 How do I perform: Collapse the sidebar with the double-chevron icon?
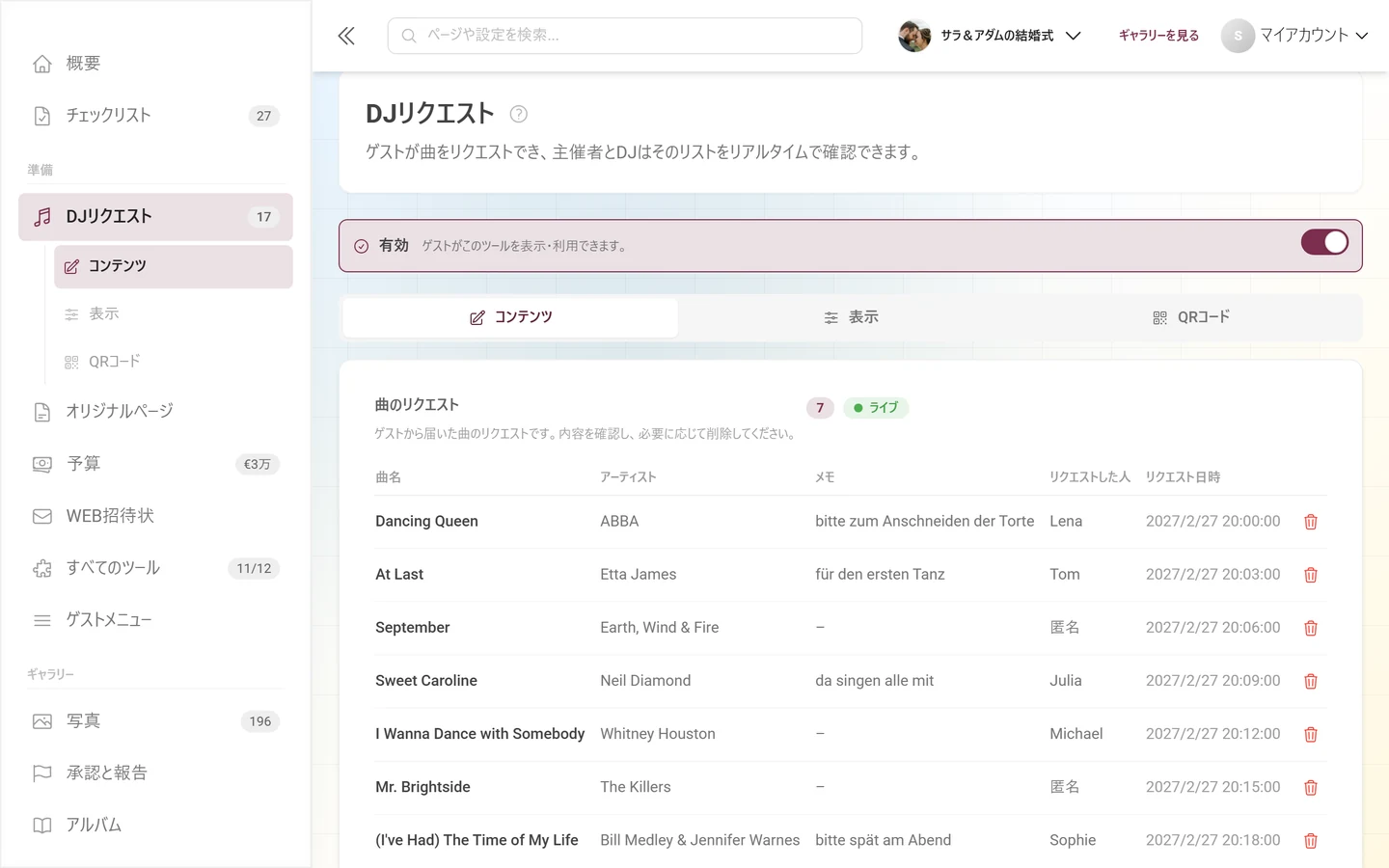click(x=346, y=36)
